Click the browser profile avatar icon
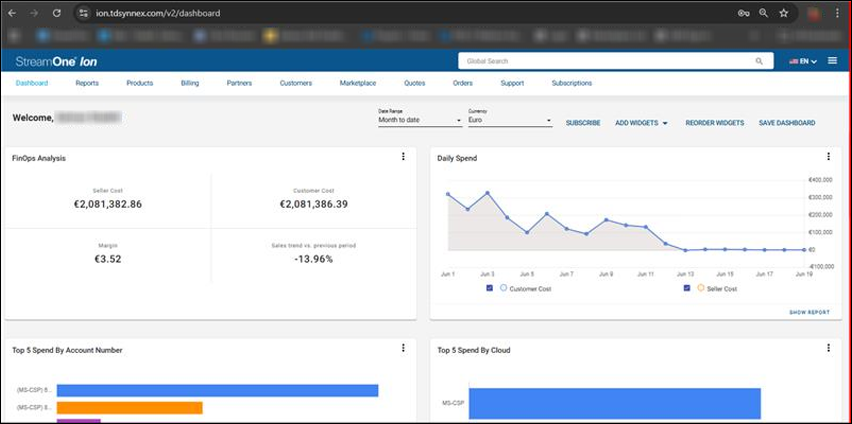Screen dimensions: 852x424 click(x=813, y=14)
